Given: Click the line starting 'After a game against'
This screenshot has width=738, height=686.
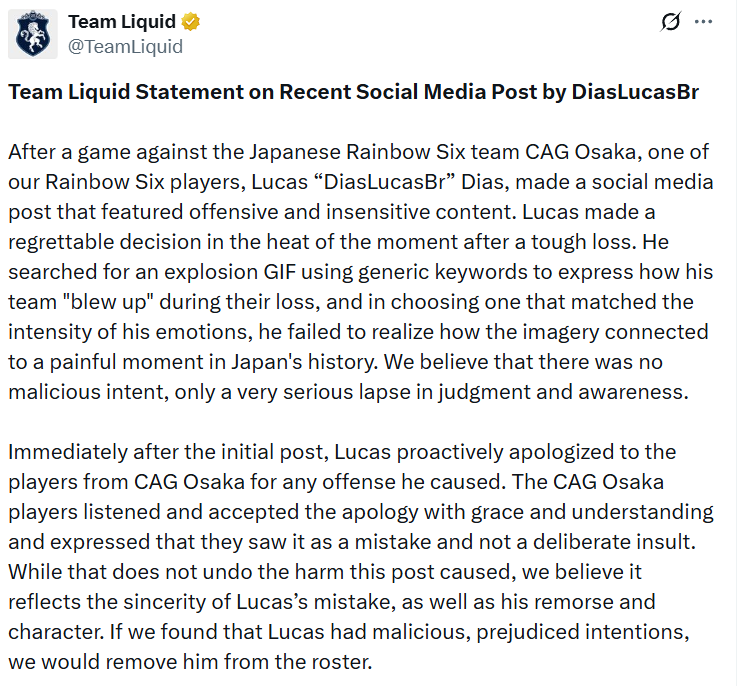Looking at the screenshot, I should [x=359, y=152].
